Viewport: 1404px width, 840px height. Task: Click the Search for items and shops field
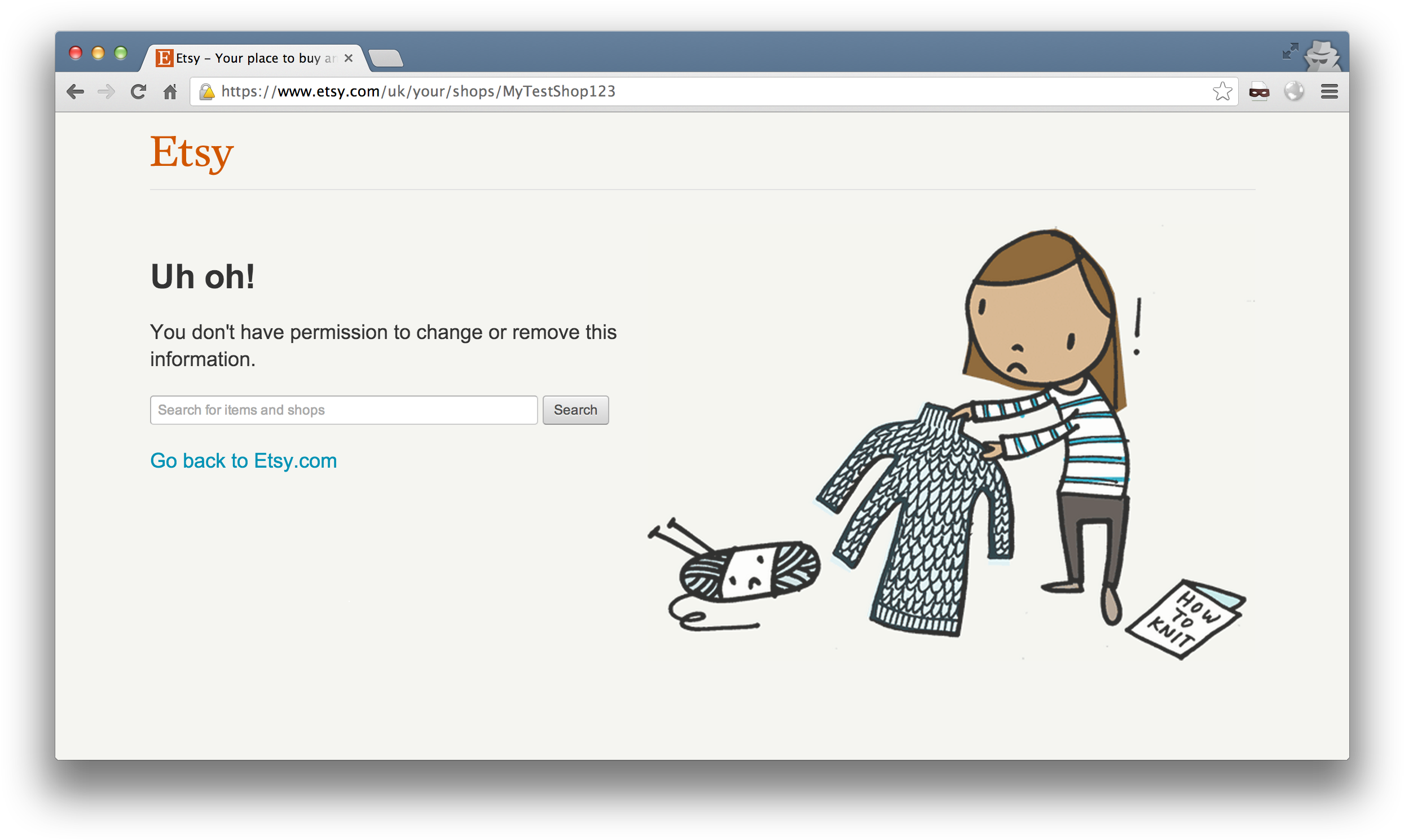[x=344, y=410]
